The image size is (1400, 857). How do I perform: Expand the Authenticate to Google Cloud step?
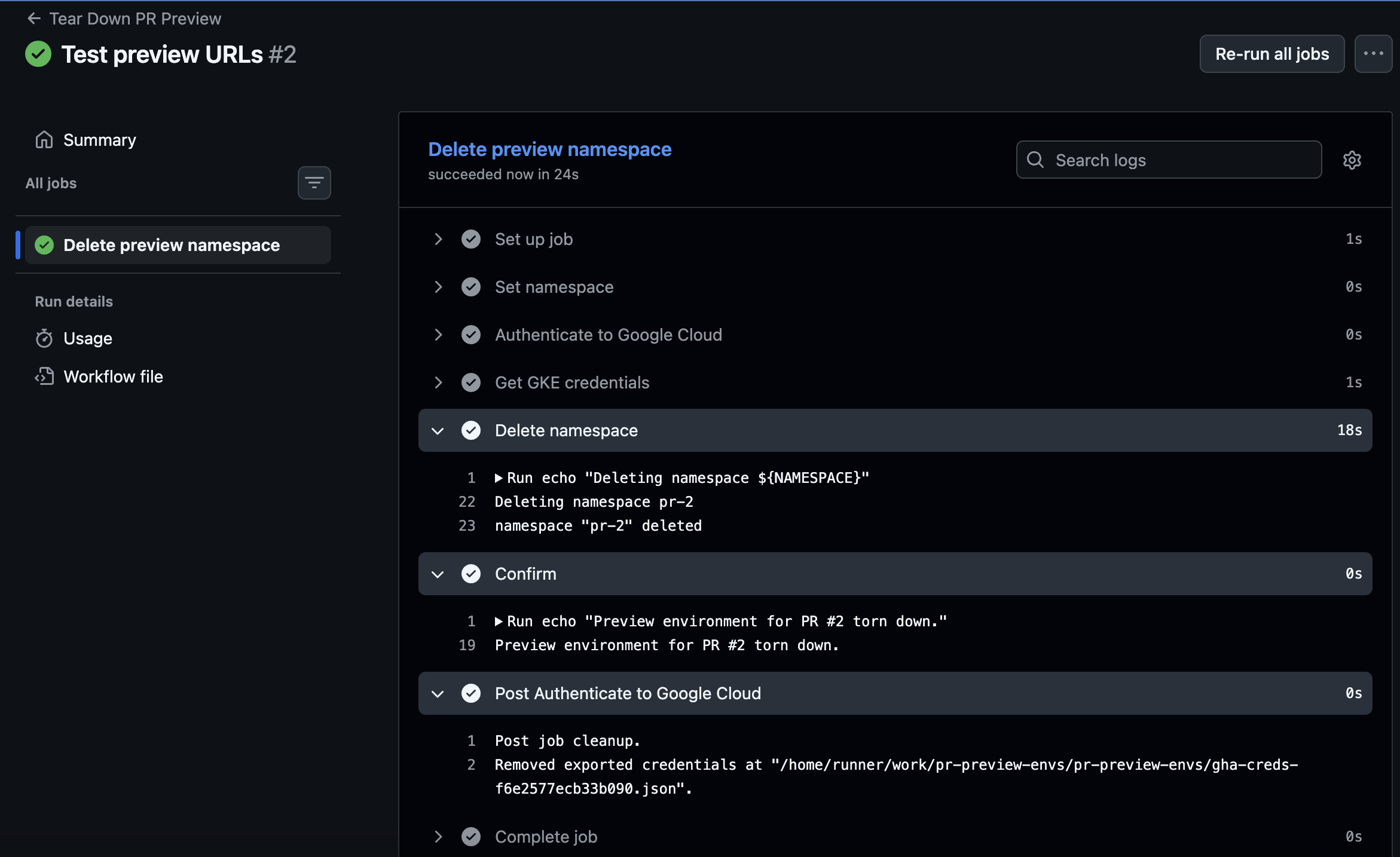pos(438,335)
